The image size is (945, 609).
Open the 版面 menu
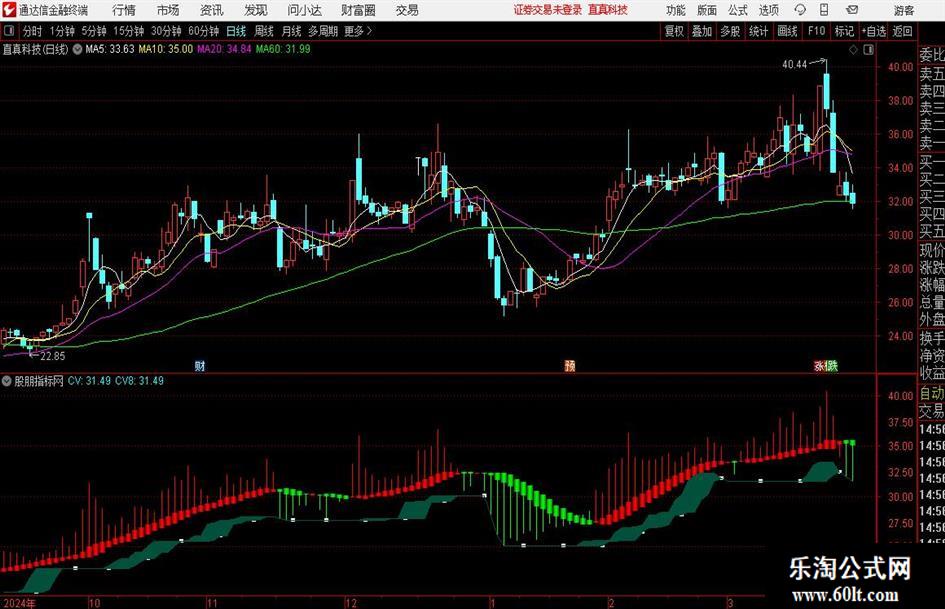tap(706, 10)
